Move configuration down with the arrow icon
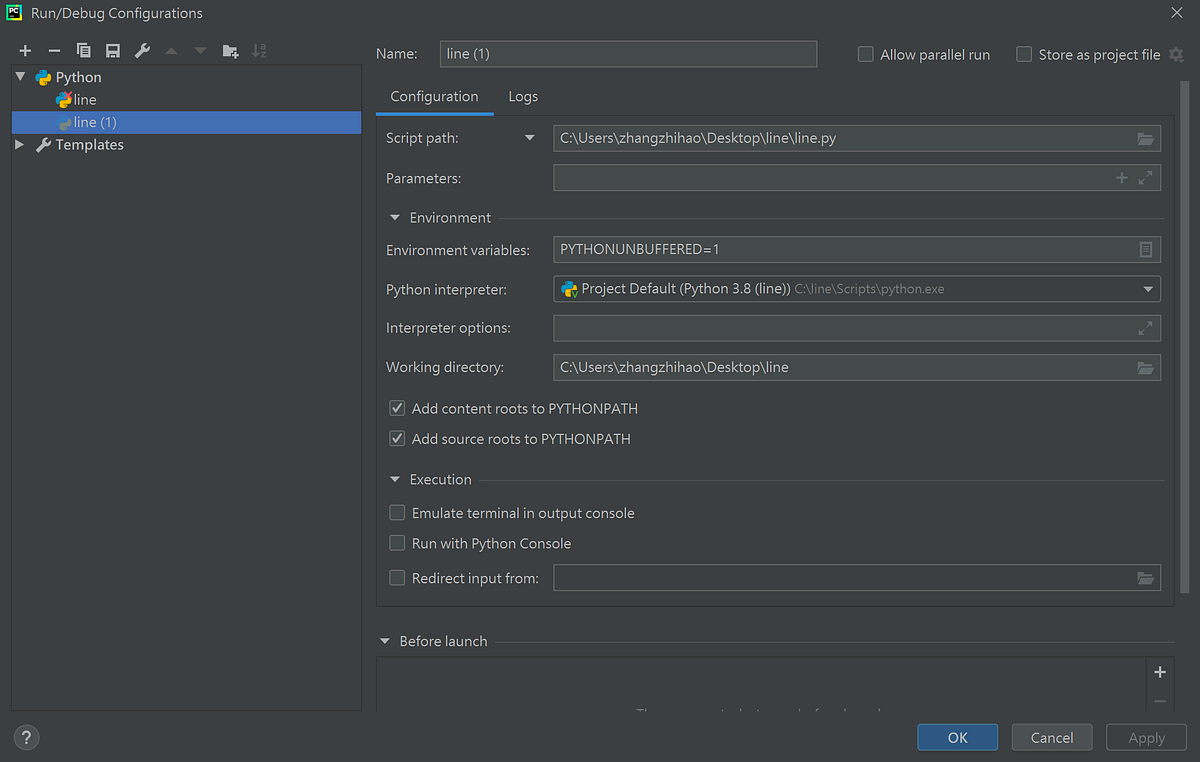Viewport: 1200px width, 762px height. click(200, 51)
